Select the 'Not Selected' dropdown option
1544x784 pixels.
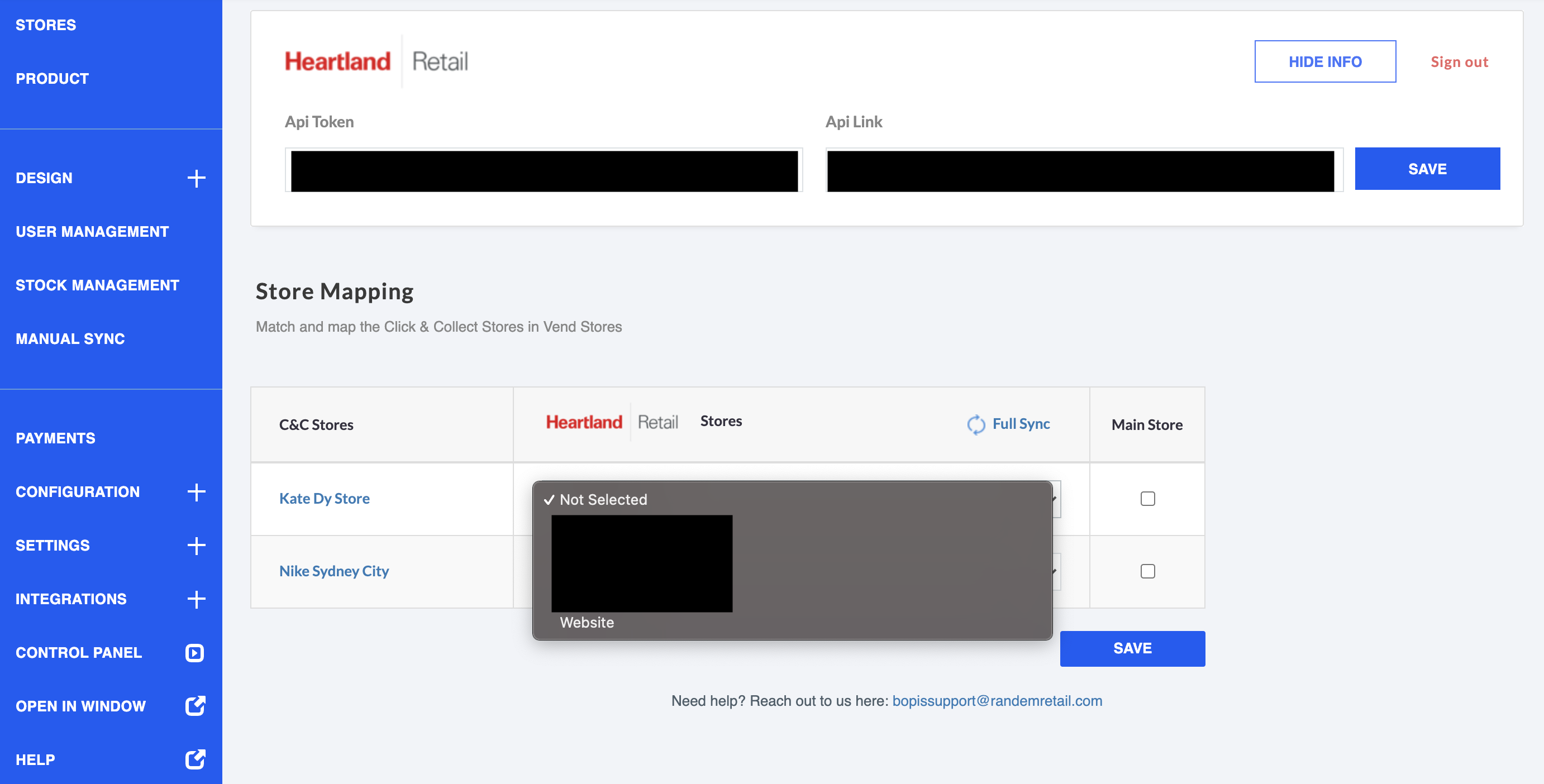point(603,500)
